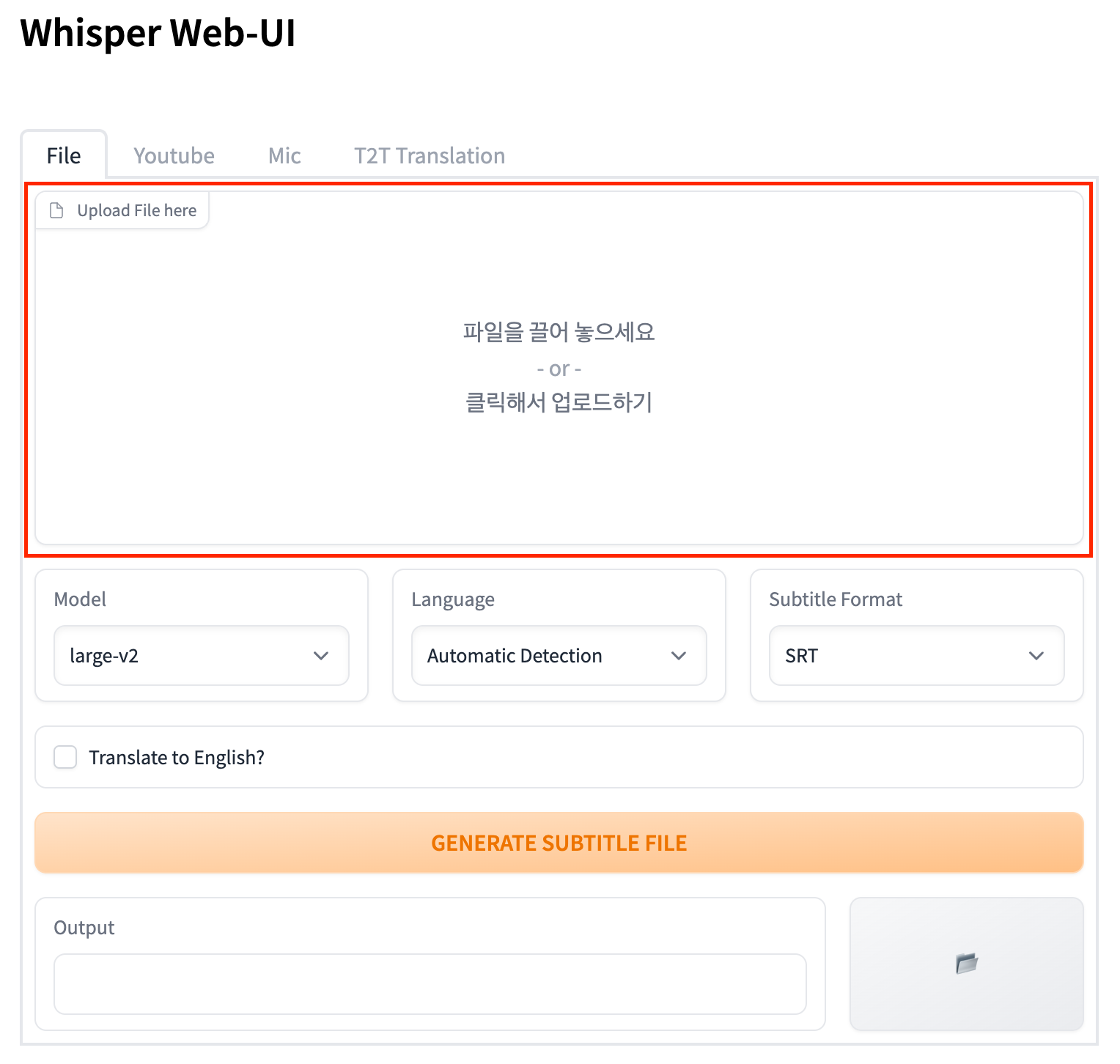Click the 파일을 끌어 놓으세요 drop area text
Image resolution: width=1120 pixels, height=1064 pixels.
pos(559,332)
